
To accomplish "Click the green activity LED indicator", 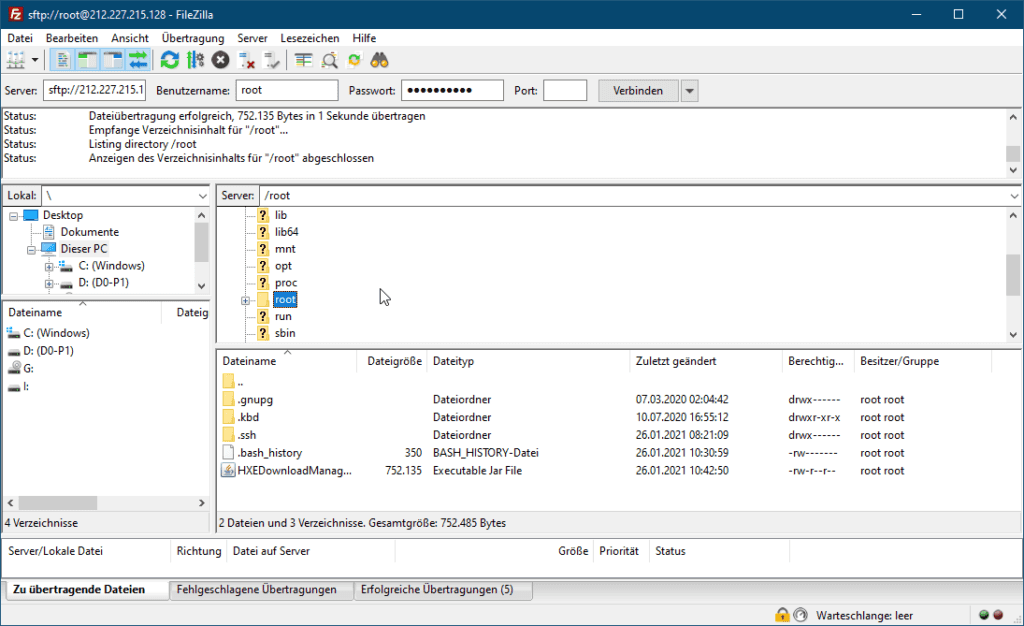I will tap(984, 615).
